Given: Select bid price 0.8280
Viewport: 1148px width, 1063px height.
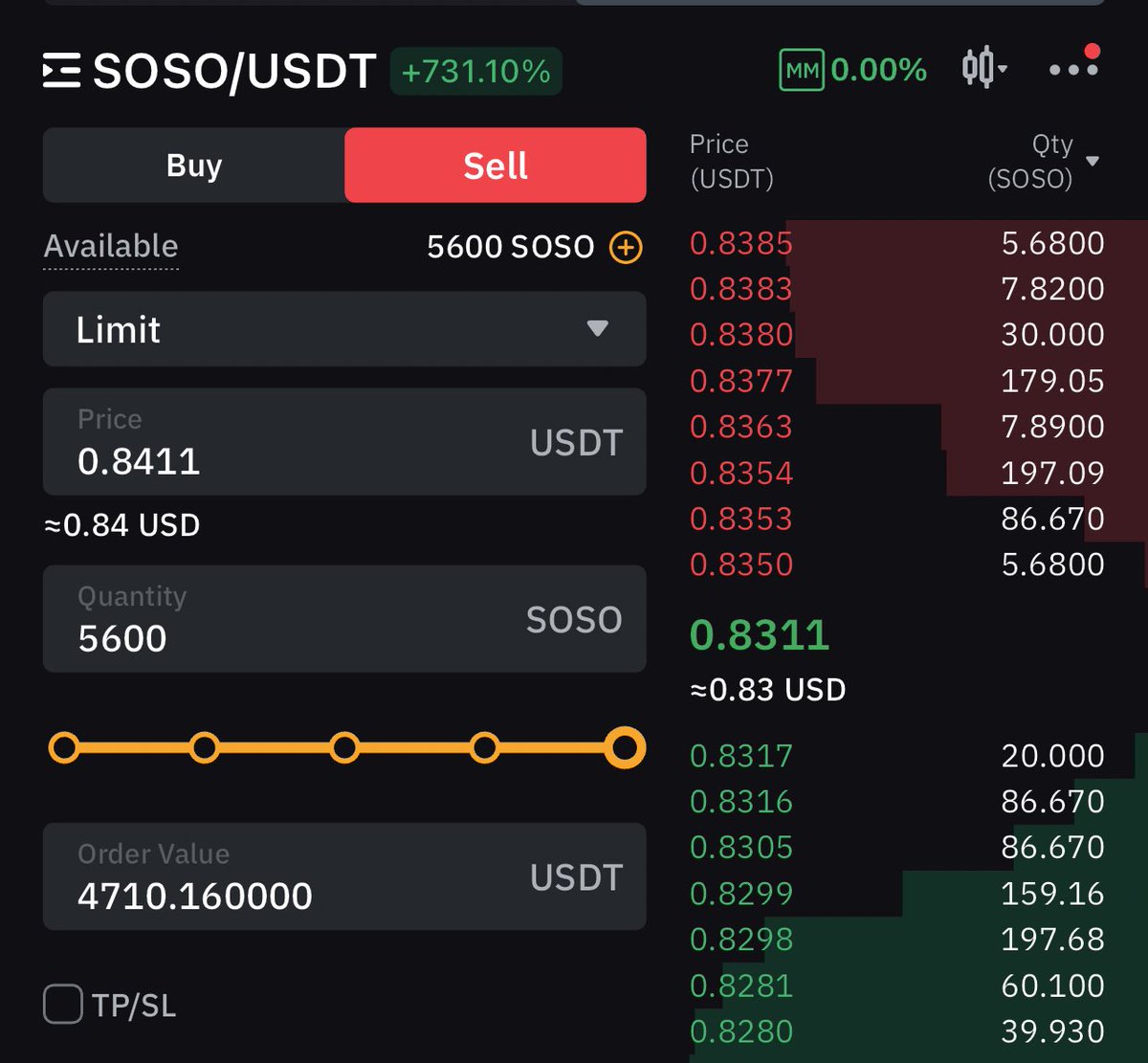Looking at the screenshot, I should click(741, 1031).
